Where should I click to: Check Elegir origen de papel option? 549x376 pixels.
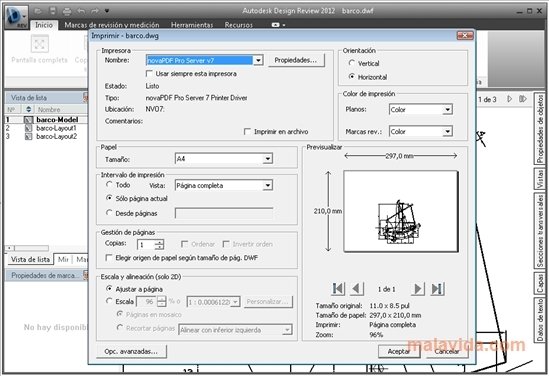[x=109, y=258]
